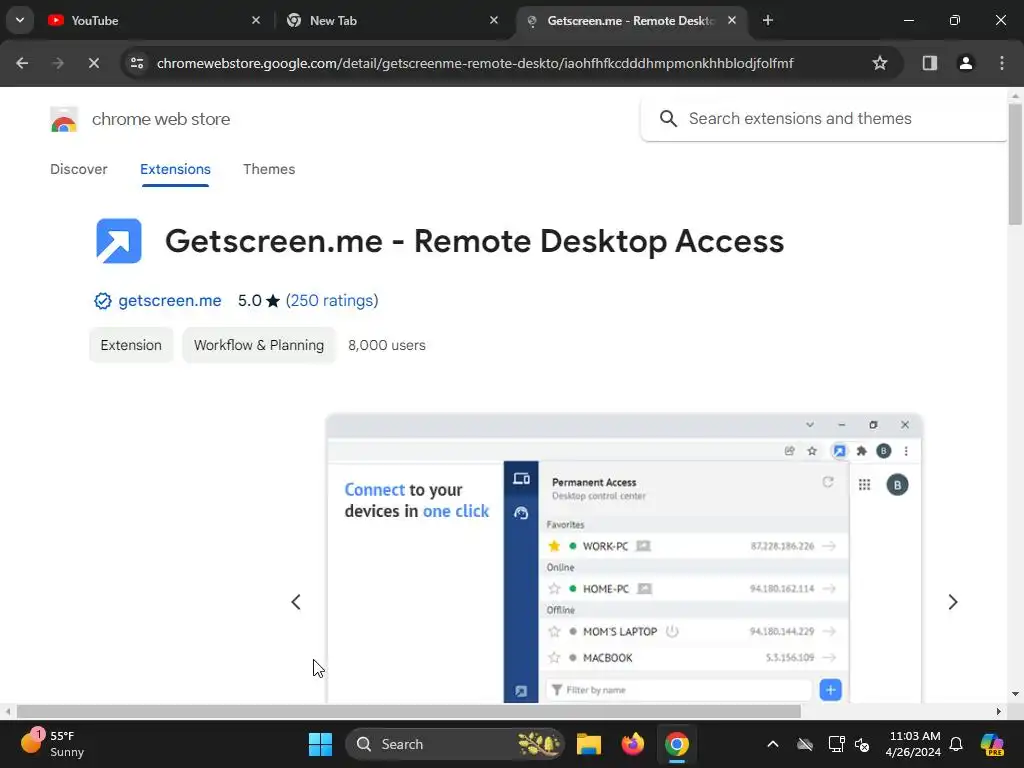This screenshot has width=1024, height=768.
Task: Click the search magnifier icon
Action: pyautogui.click(x=667, y=118)
